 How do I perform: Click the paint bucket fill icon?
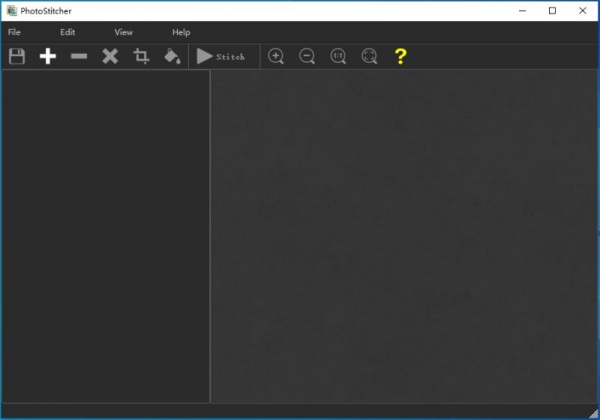pyautogui.click(x=172, y=56)
